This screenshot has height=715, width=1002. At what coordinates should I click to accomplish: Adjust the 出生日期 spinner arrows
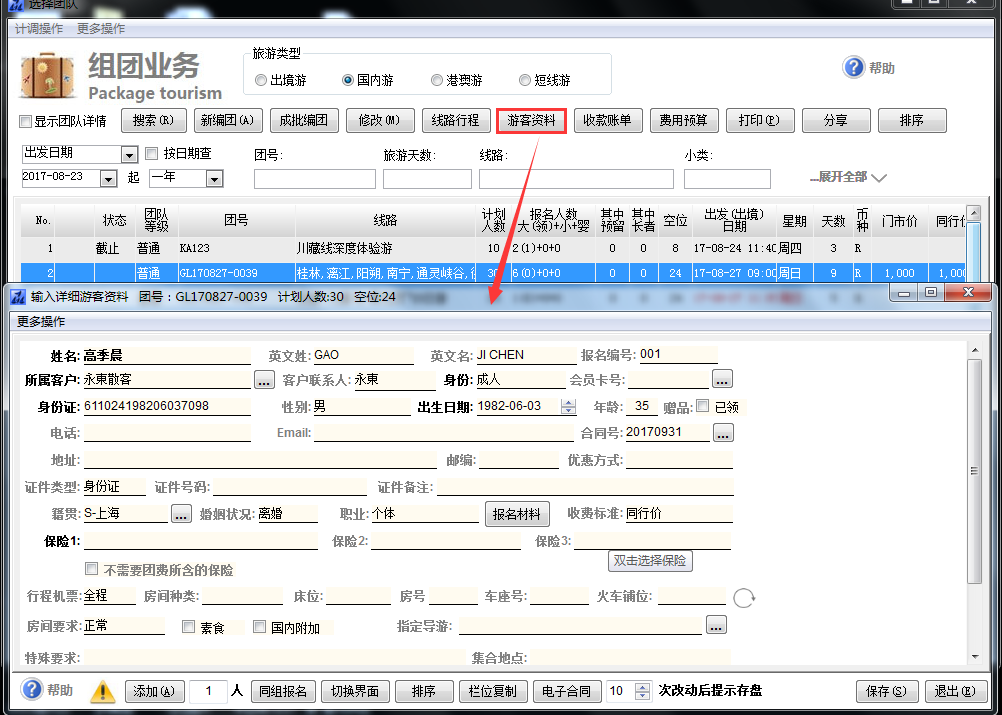[x=568, y=406]
